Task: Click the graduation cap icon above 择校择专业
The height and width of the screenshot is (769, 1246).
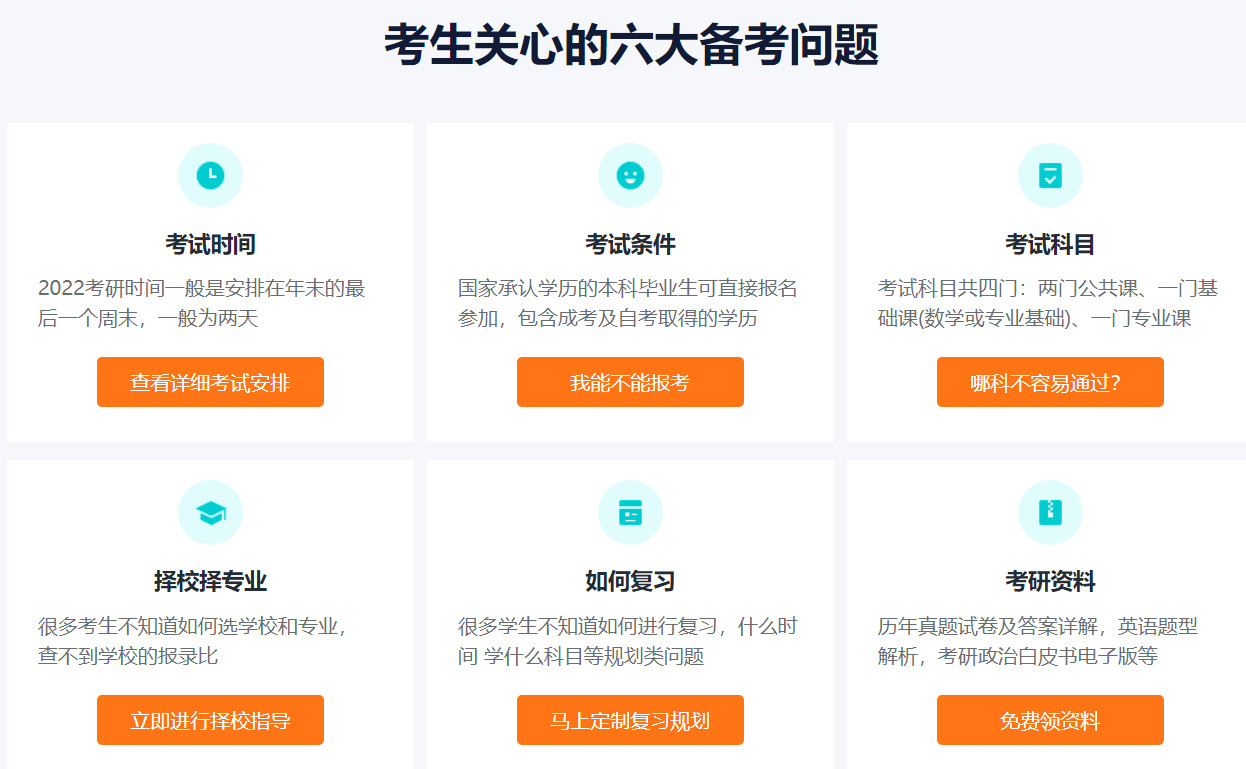Action: pyautogui.click(x=210, y=511)
